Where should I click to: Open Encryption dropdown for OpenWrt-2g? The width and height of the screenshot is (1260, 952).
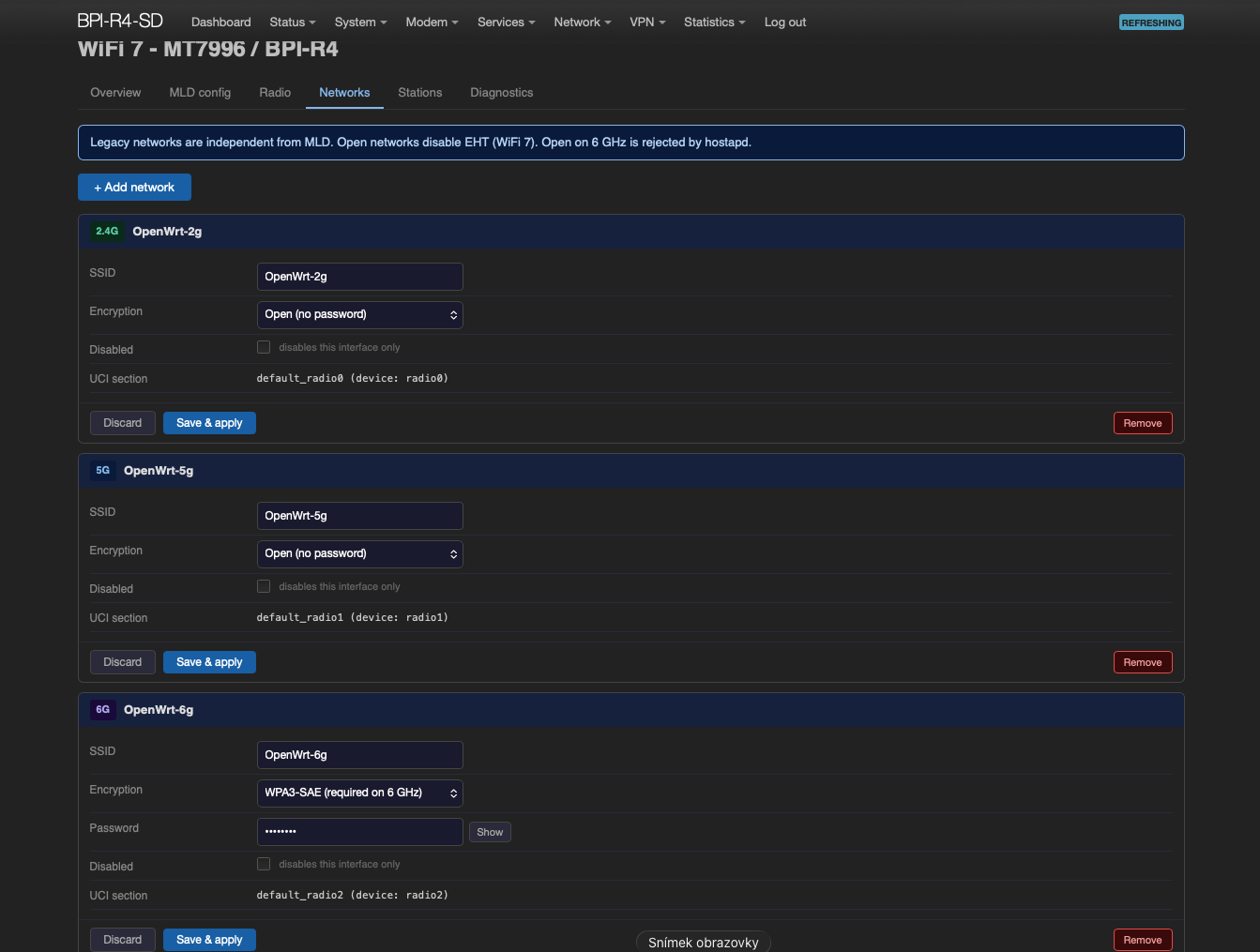pos(360,314)
